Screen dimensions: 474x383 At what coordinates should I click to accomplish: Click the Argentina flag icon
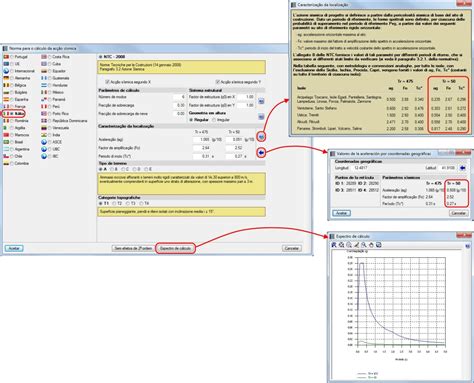[6, 149]
